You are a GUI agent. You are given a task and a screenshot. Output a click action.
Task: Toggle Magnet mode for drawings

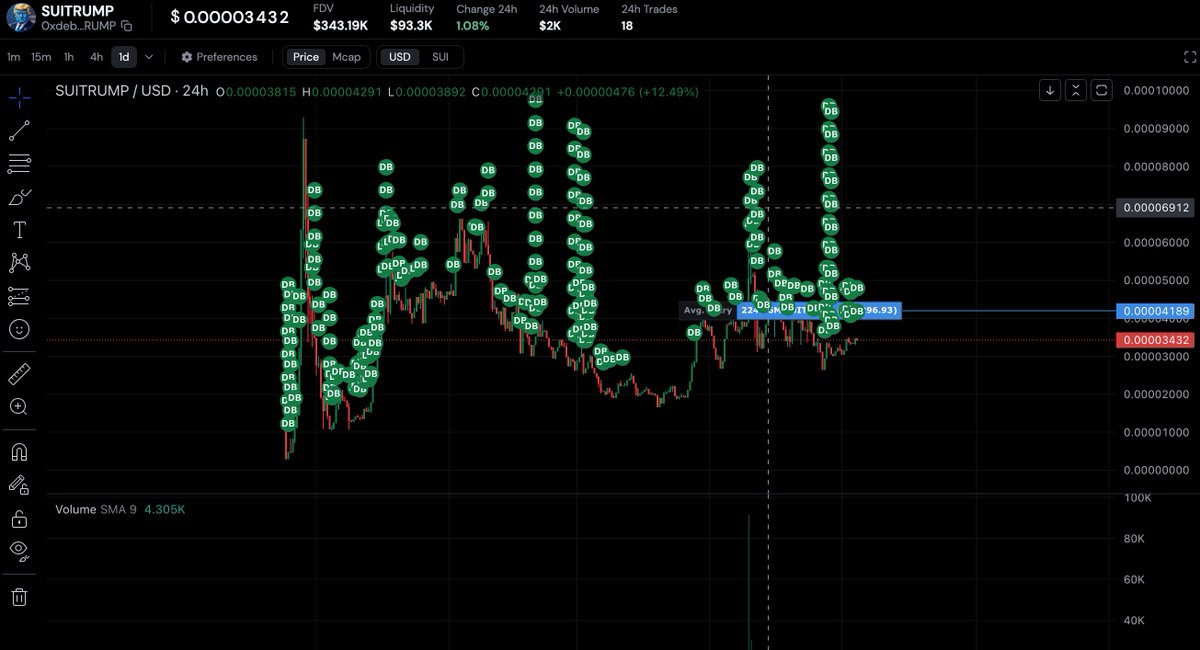point(20,451)
